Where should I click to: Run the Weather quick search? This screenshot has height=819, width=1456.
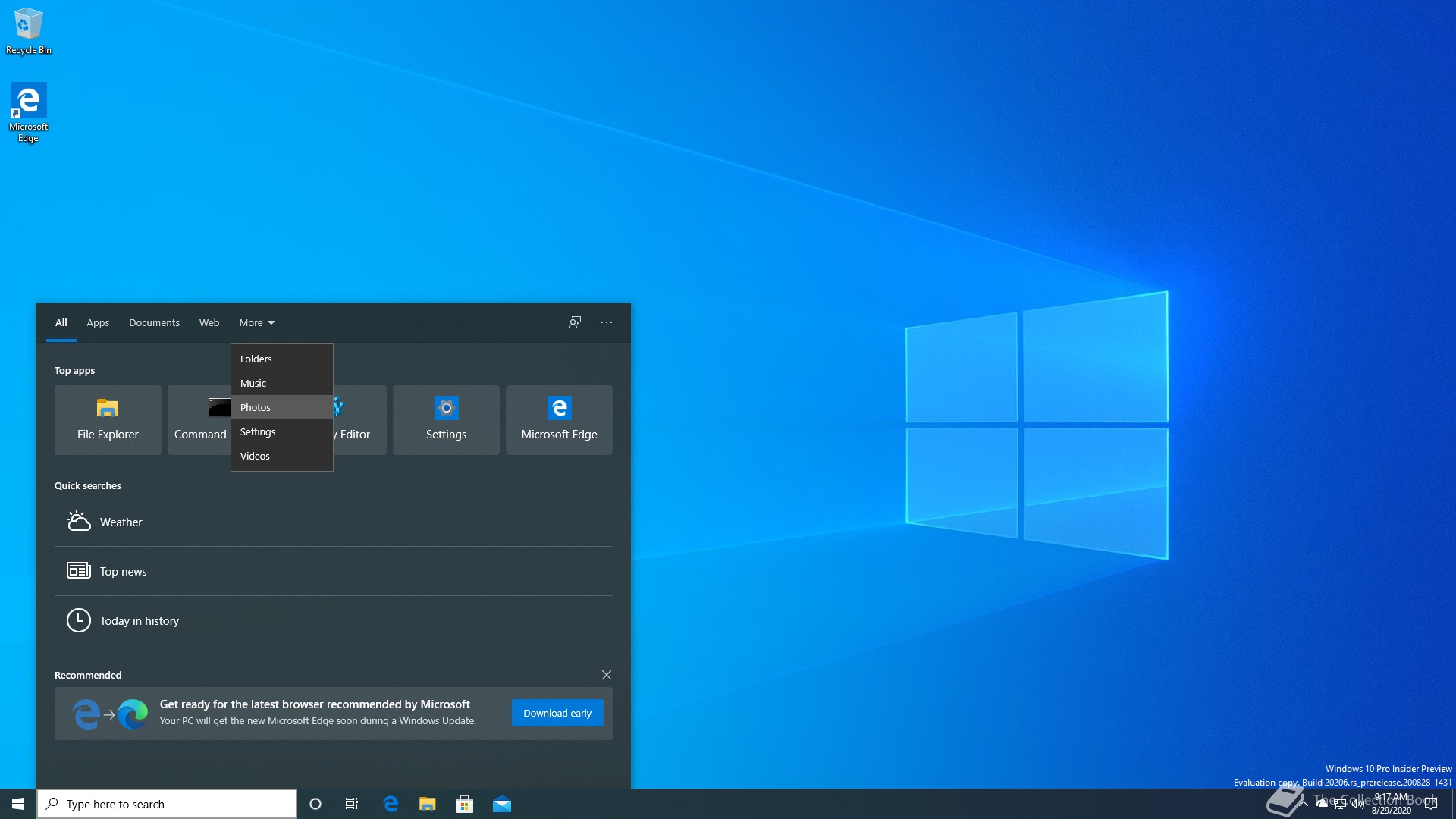coord(334,522)
